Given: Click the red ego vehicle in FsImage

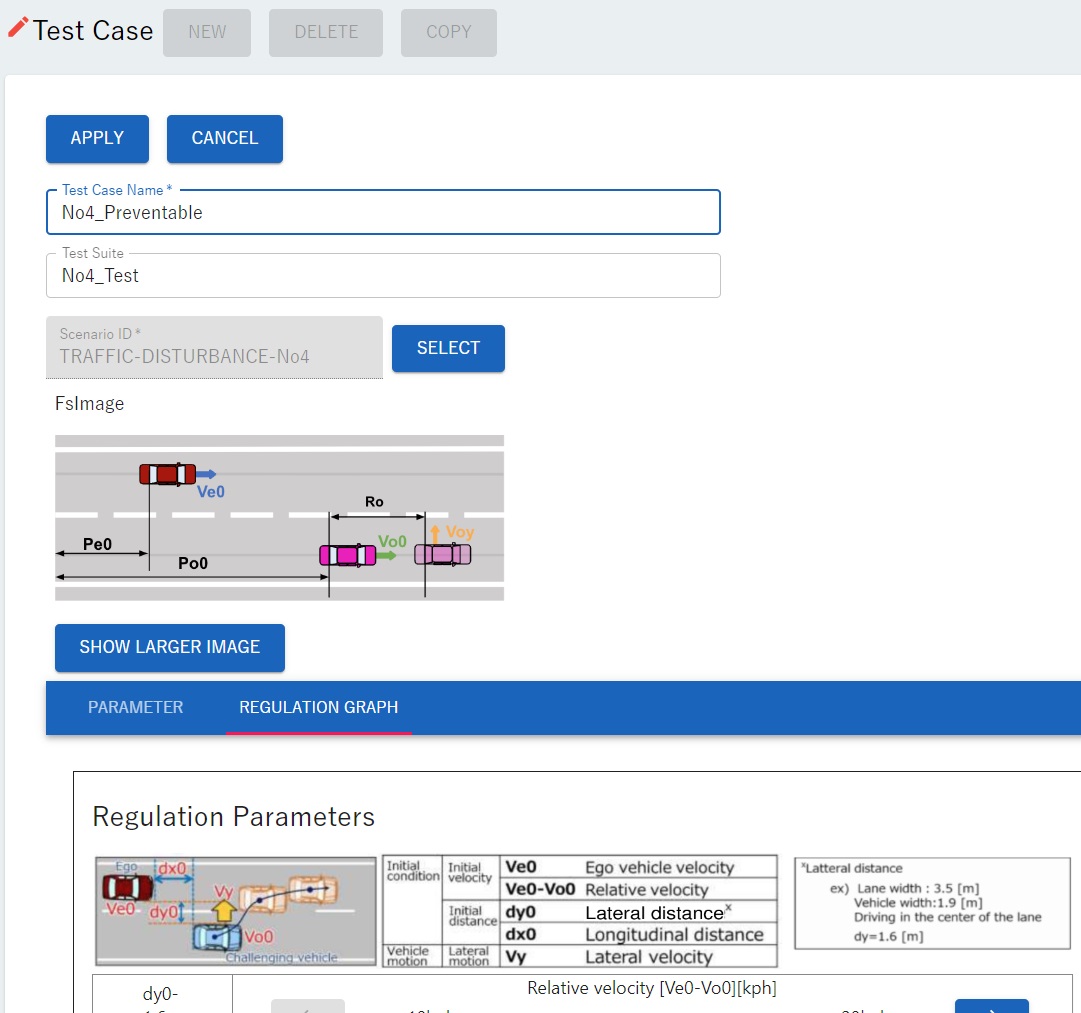Looking at the screenshot, I should [x=167, y=473].
